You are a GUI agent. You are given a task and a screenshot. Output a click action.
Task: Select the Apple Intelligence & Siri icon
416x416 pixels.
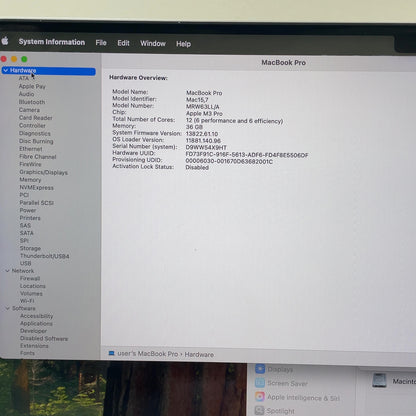260,397
